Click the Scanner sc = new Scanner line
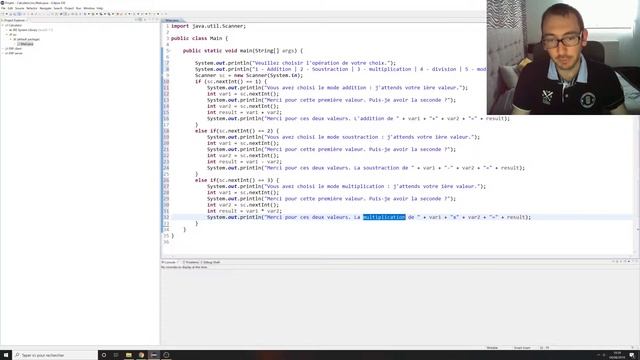 tap(249, 75)
